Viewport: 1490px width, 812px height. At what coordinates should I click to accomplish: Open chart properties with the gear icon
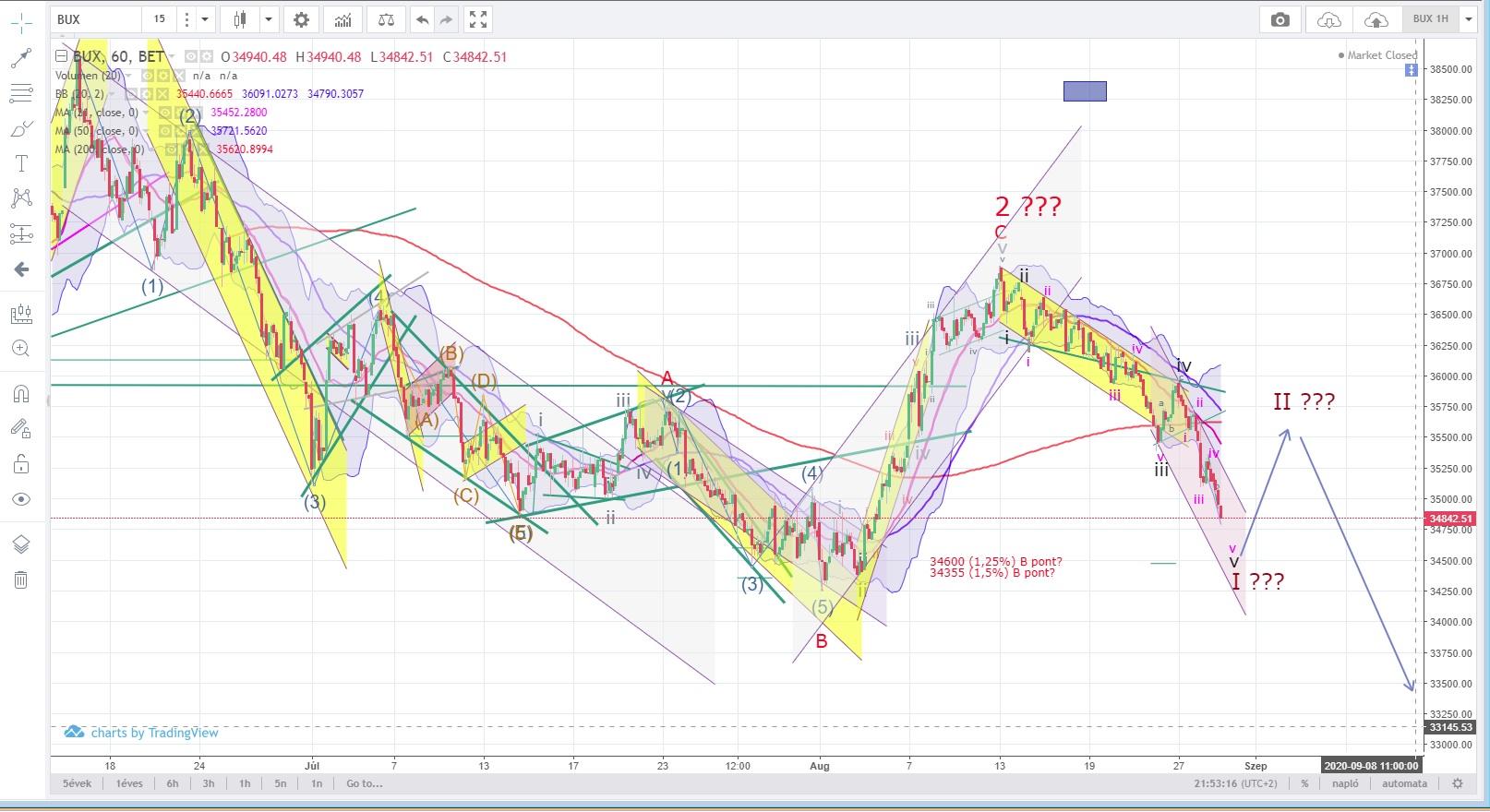tap(301, 19)
